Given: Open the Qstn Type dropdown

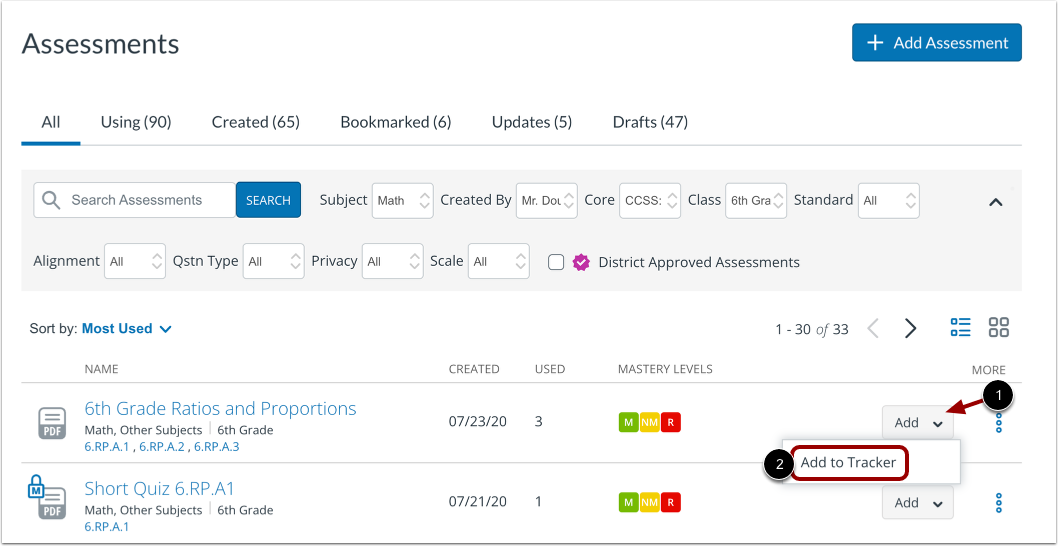Looking at the screenshot, I should click(x=274, y=261).
